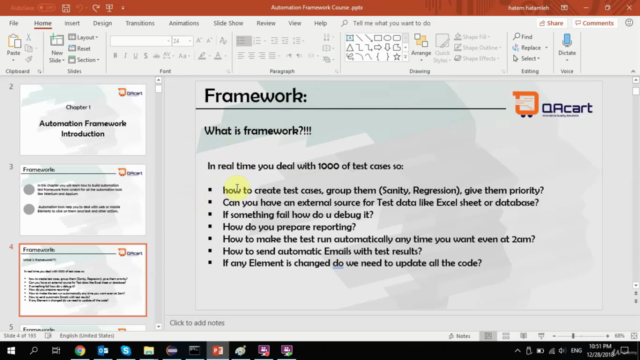Fit slide to current window icon
This screenshot has height=360, width=640.
click(634, 336)
